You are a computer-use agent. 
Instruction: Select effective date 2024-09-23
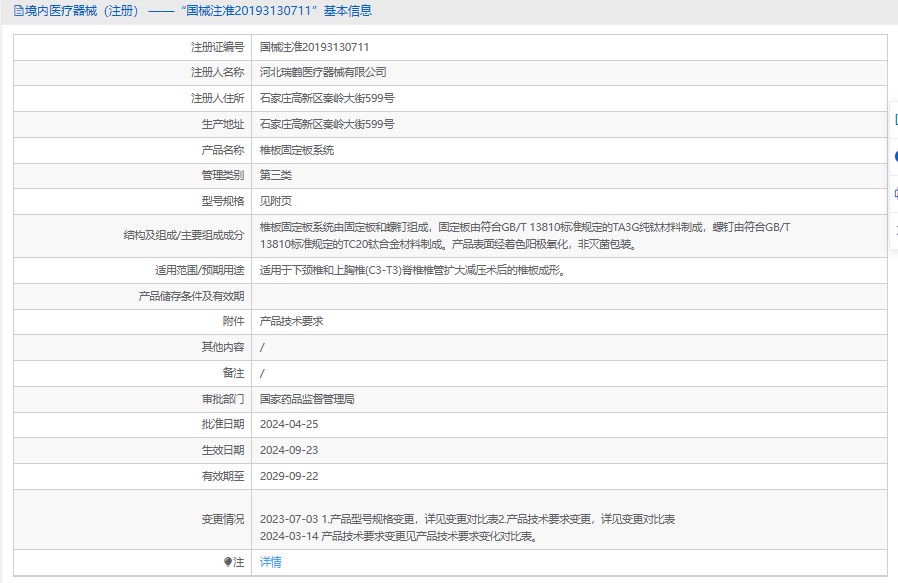[289, 450]
